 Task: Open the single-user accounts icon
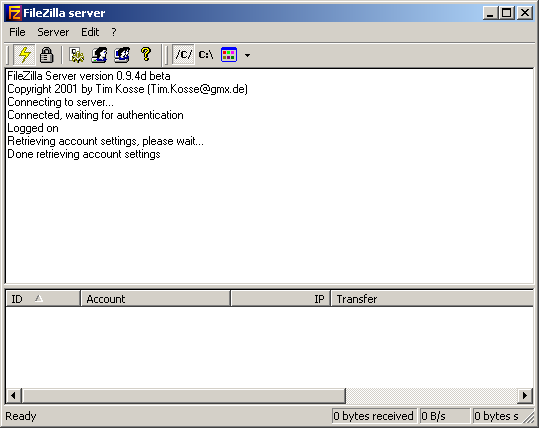pyautogui.click(x=99, y=55)
